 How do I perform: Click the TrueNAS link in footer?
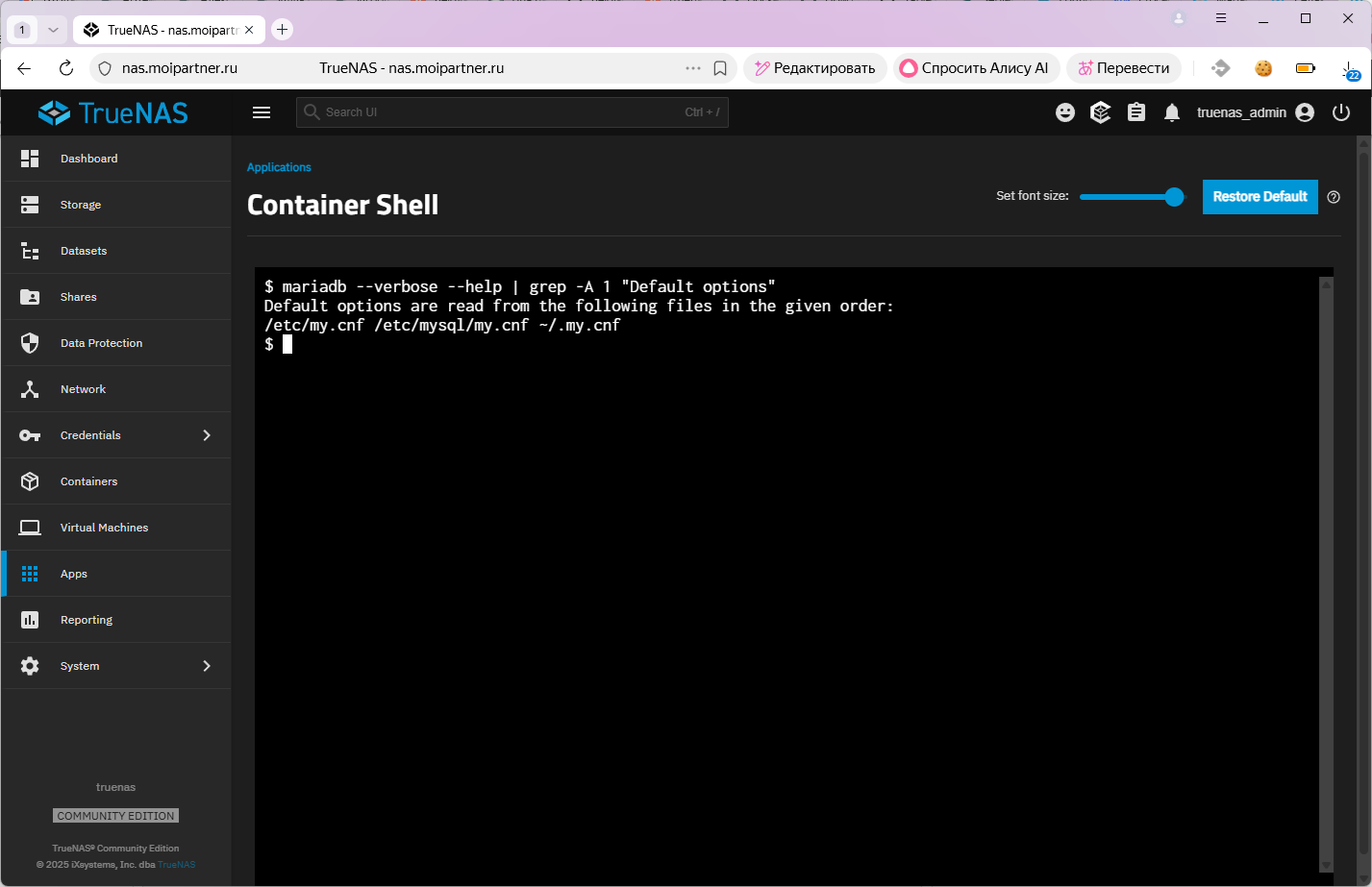click(x=176, y=865)
